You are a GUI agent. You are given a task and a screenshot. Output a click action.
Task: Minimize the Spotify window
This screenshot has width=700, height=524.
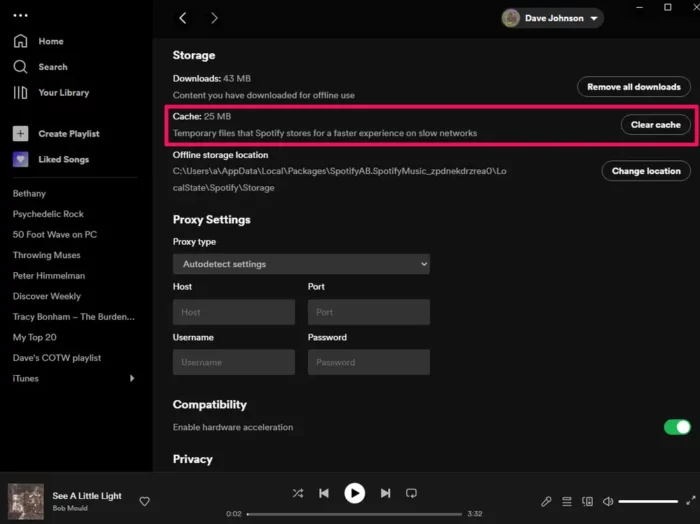coord(640,7)
